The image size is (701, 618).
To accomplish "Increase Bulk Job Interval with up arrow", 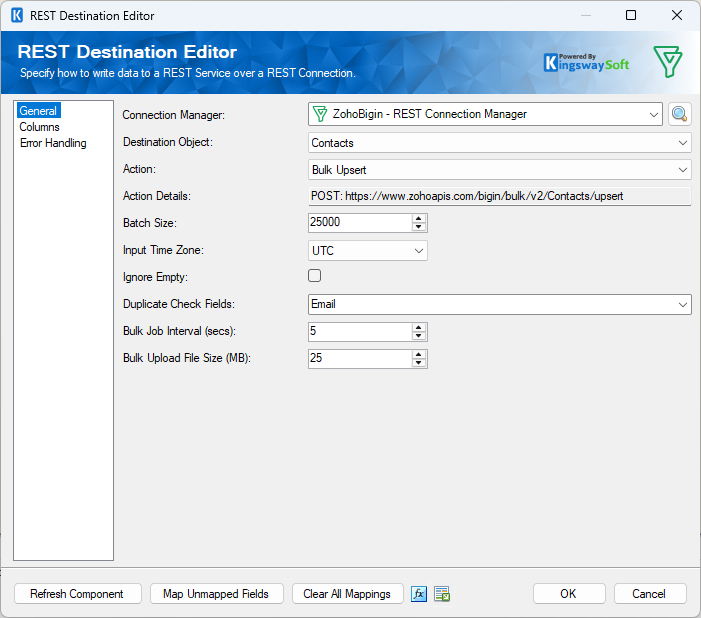I will coord(418,327).
